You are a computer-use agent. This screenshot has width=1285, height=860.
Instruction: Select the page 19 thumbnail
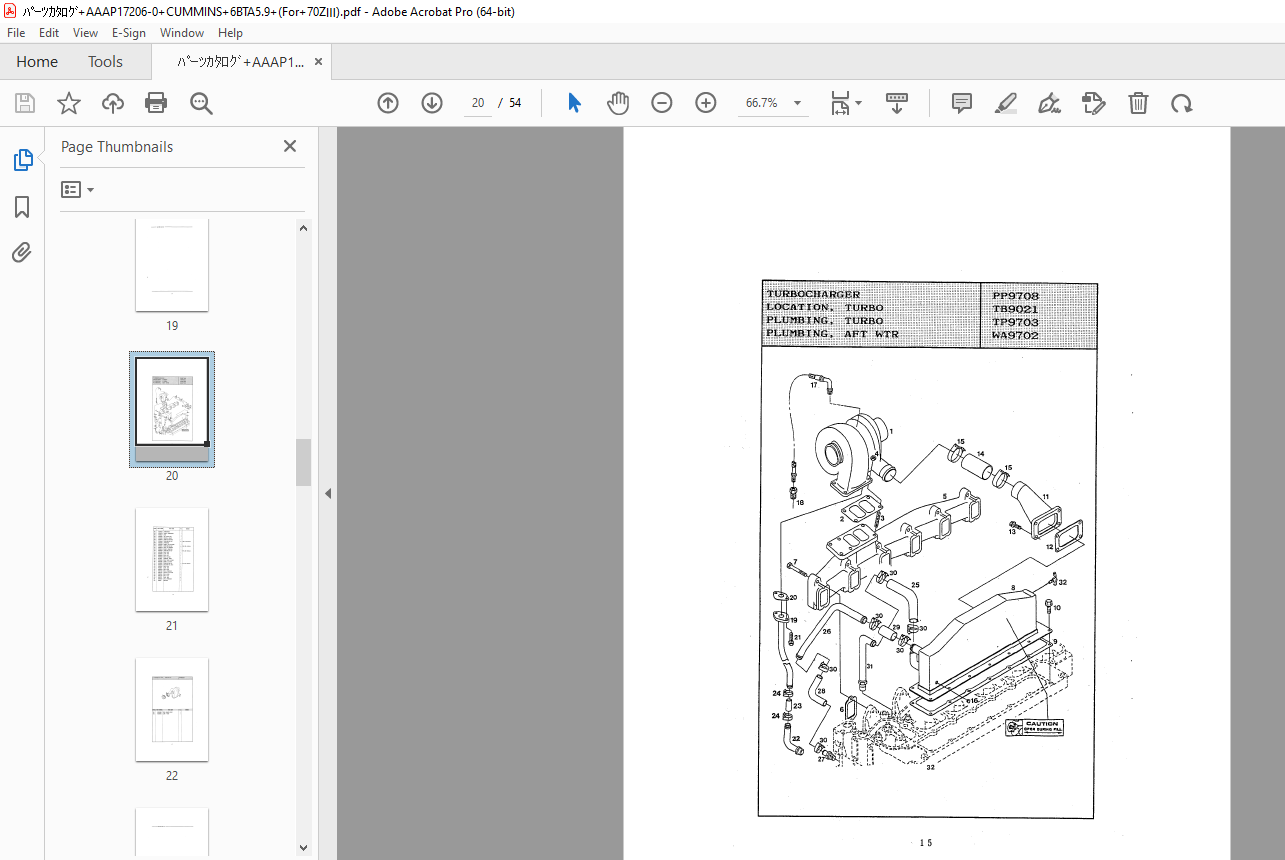[172, 266]
